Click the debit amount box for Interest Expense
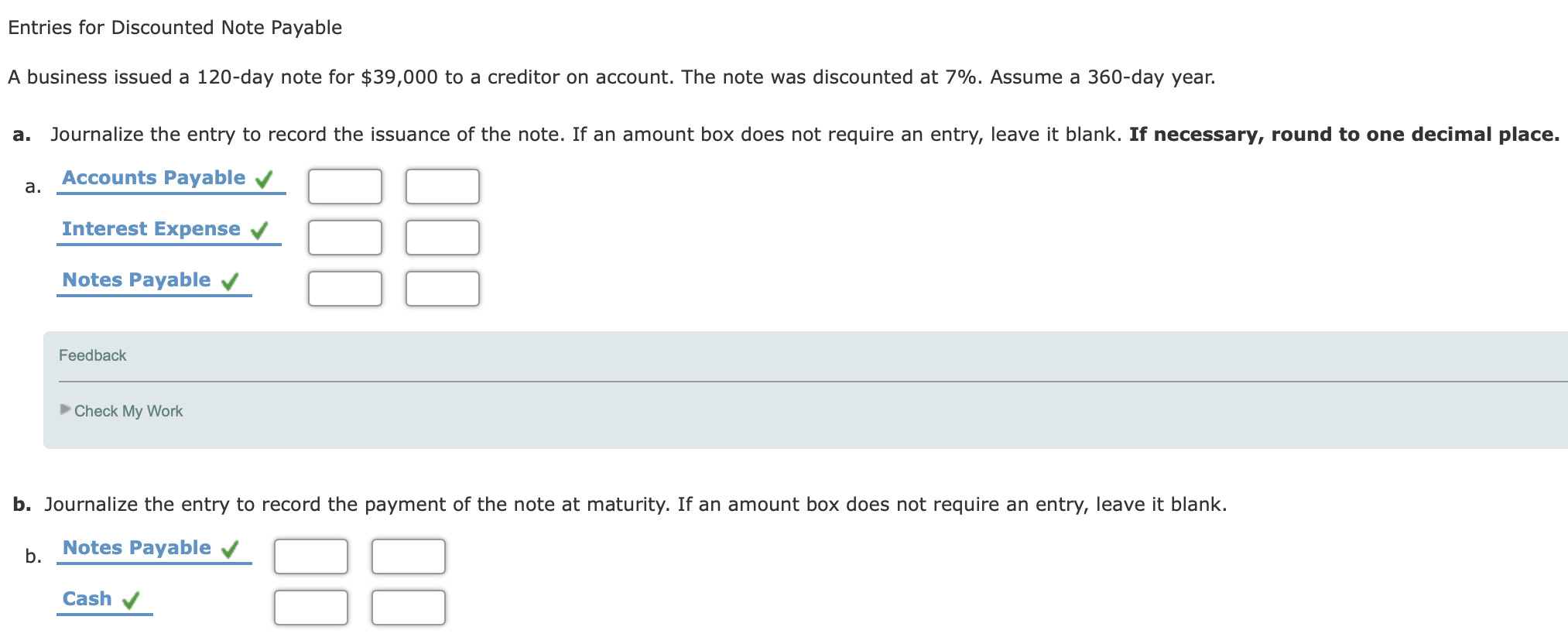The height and width of the screenshot is (644, 1568). point(345,237)
